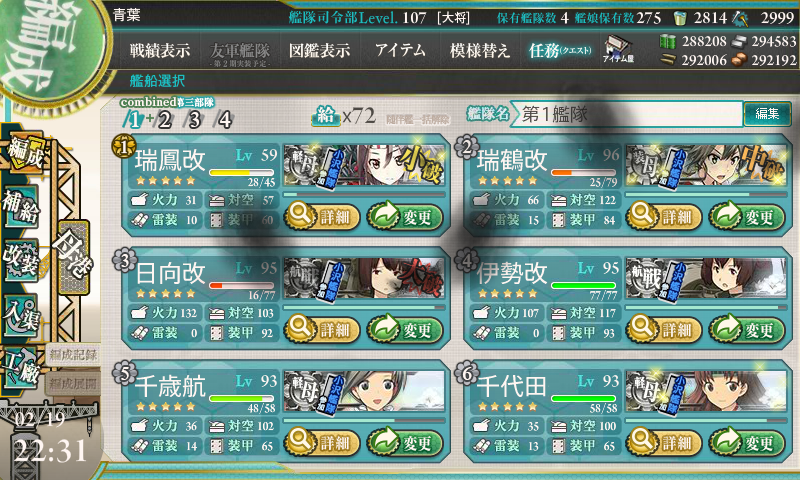Viewport: 800px width, 480px height.
Task: Open the 入渠 (docking) sidebar icon
Action: [x=21, y=315]
